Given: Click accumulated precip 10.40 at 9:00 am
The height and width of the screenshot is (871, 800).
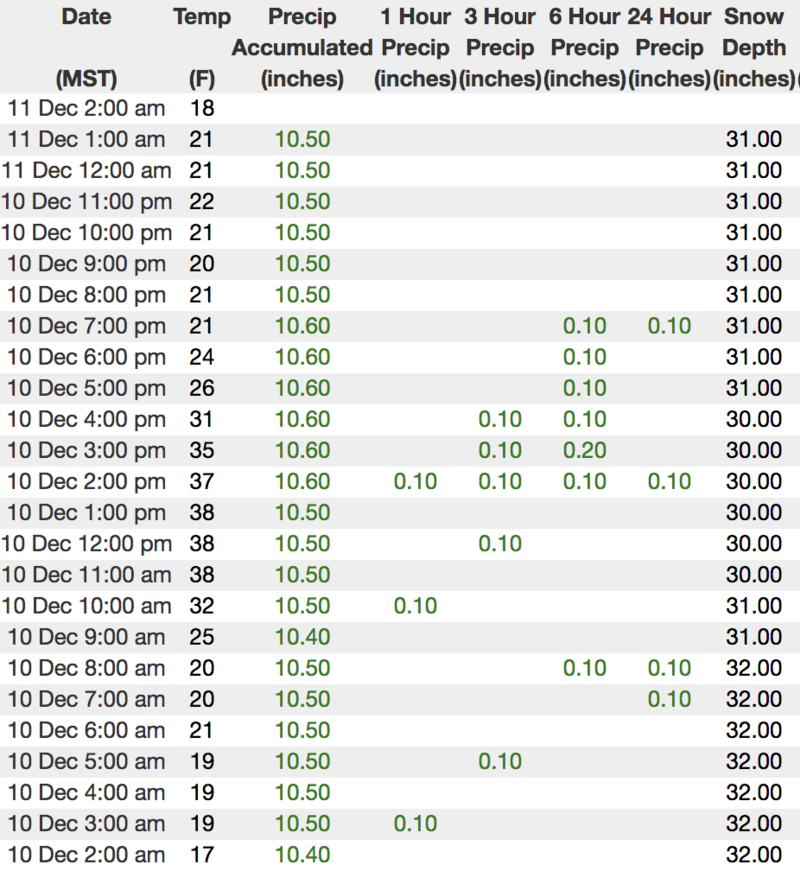Looking at the screenshot, I should click(x=302, y=637).
